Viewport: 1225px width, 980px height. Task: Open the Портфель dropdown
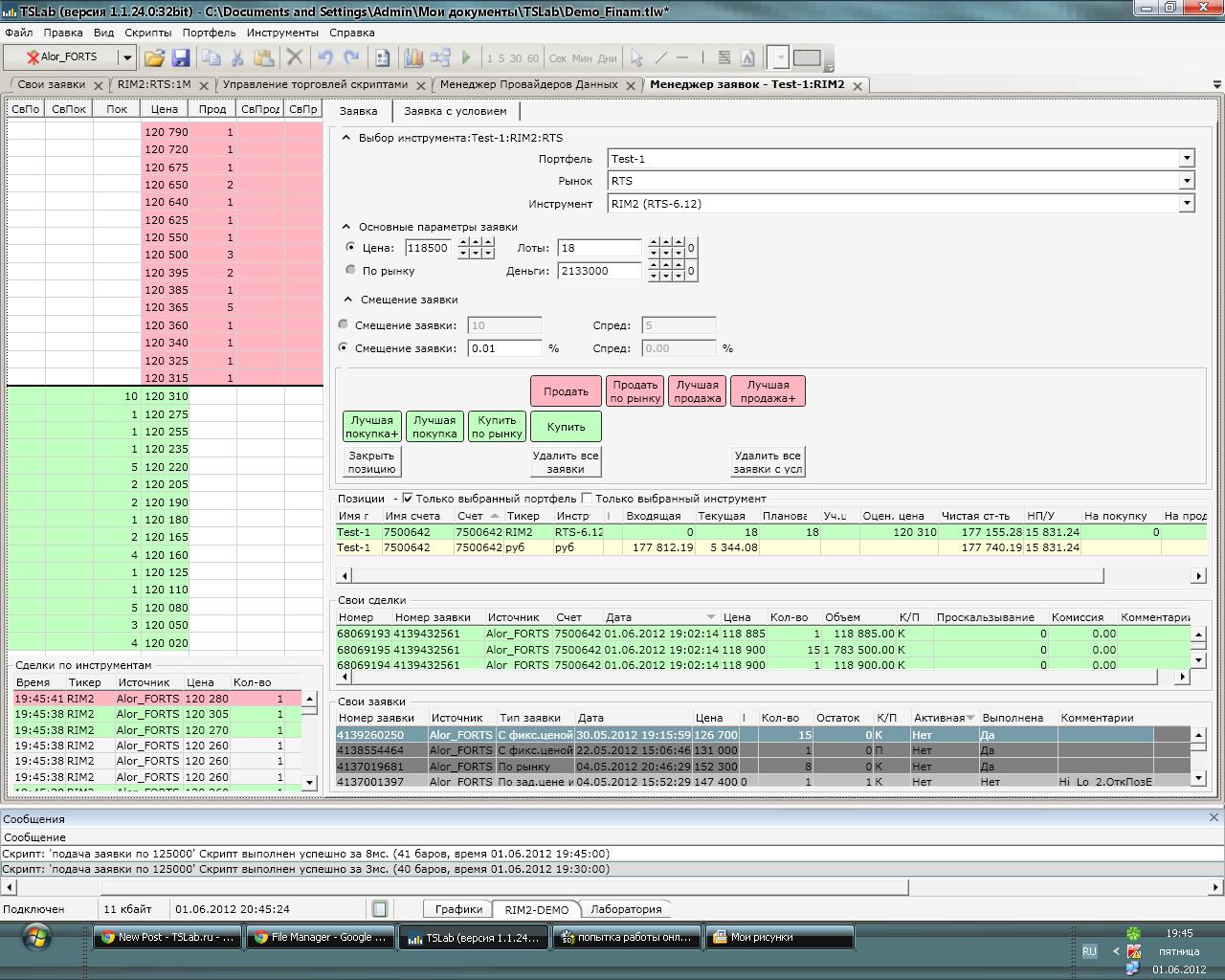[x=1187, y=159]
